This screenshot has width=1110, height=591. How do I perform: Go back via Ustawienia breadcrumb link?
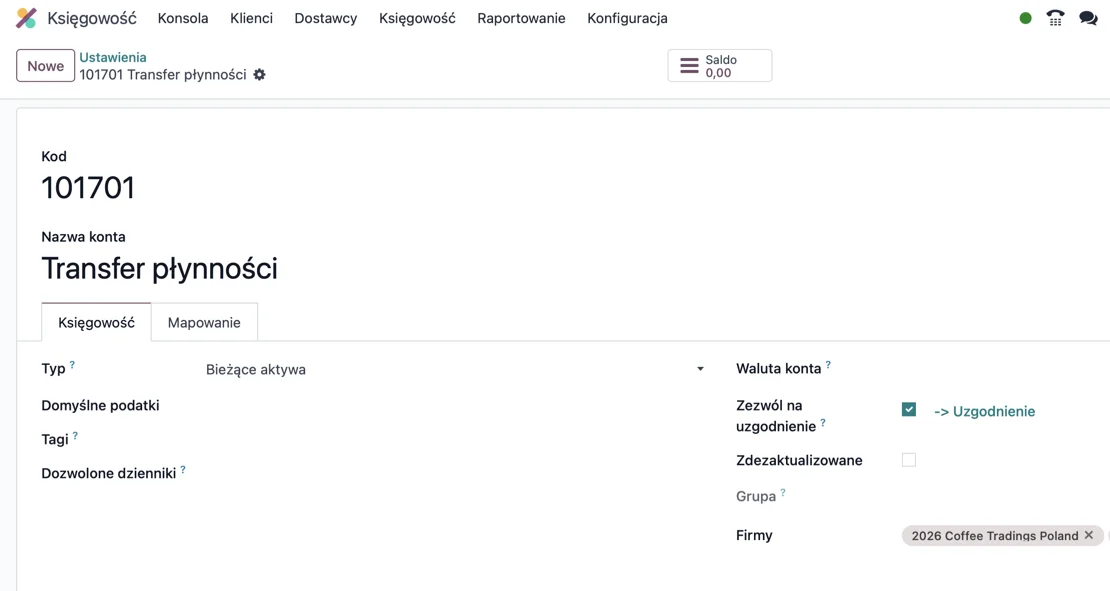[113, 57]
